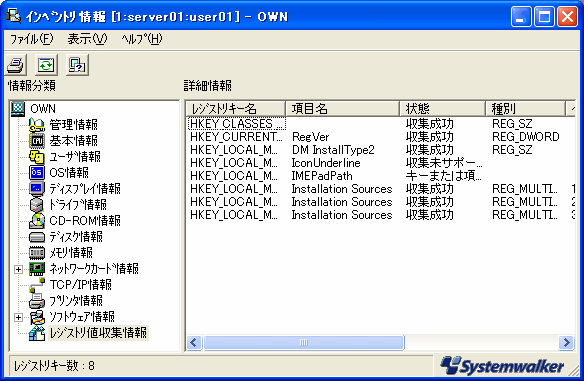Image resolution: width=584 pixels, height=381 pixels.
Task: Click the ユーザ情報 user icon
Action: click(x=36, y=157)
